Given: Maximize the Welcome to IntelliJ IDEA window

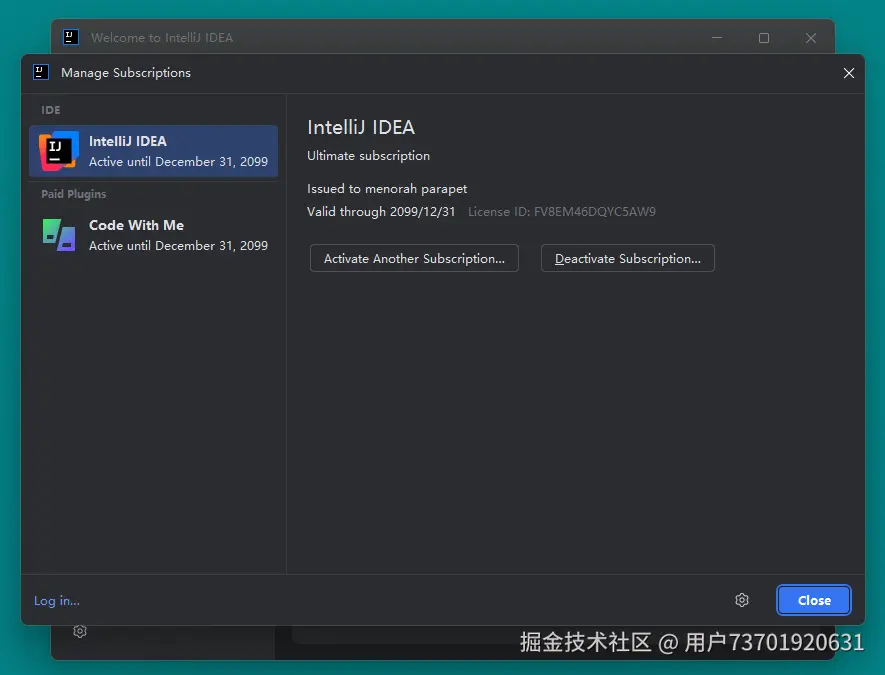Looking at the screenshot, I should pyautogui.click(x=764, y=38).
